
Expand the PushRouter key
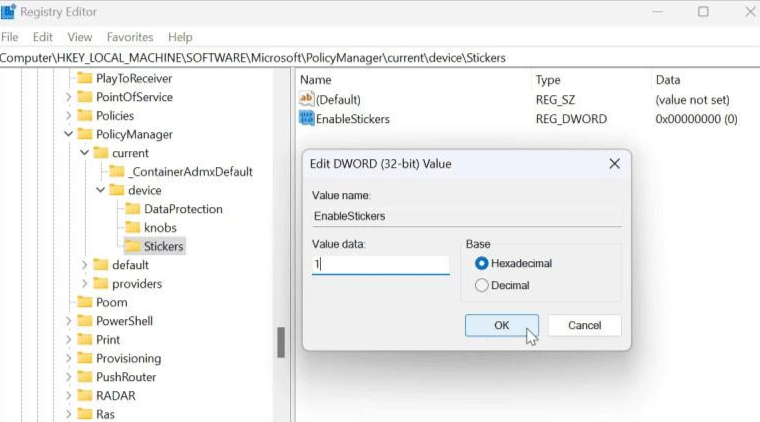pos(68,376)
